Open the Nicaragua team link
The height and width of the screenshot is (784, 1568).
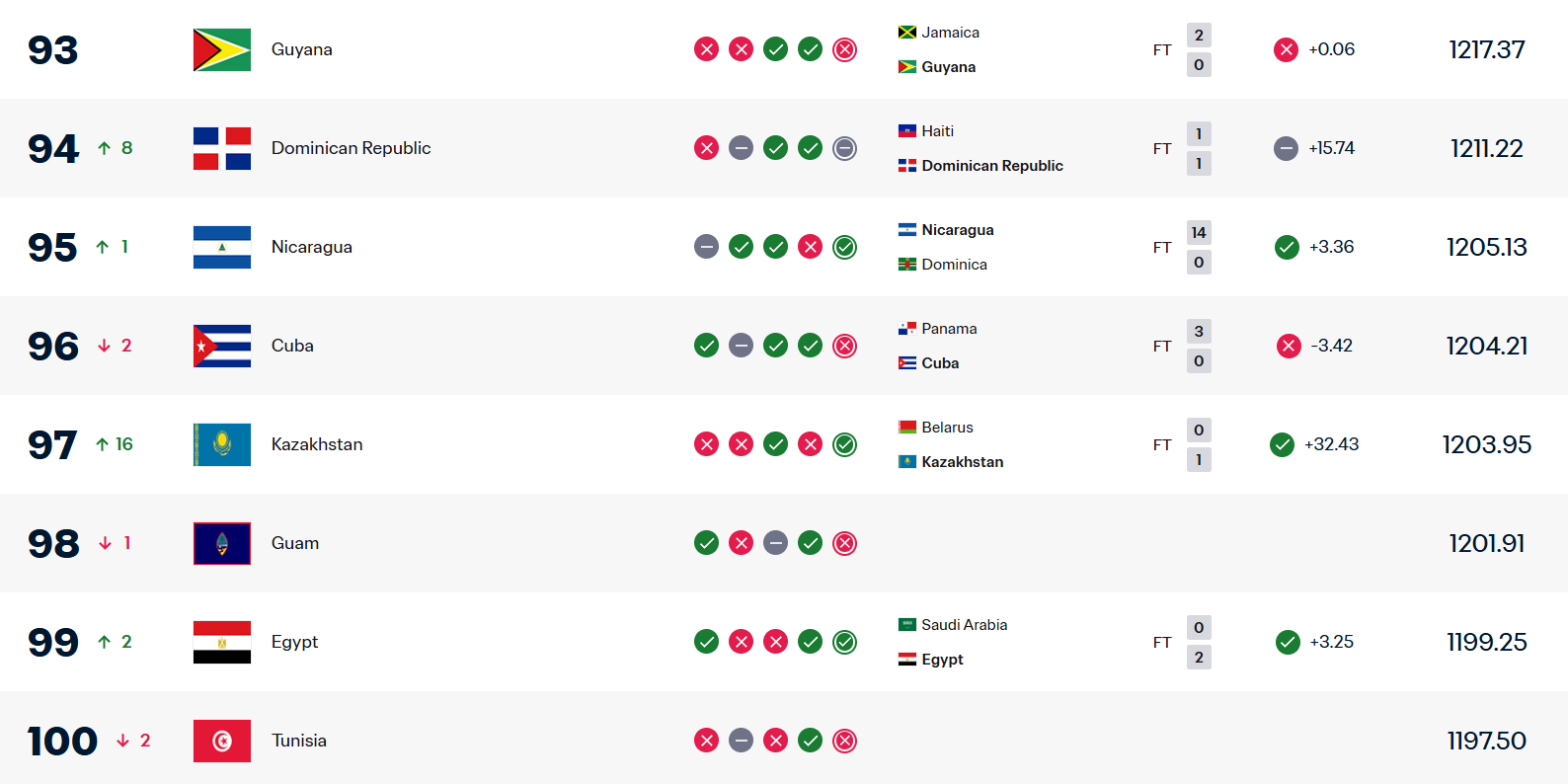click(x=311, y=247)
